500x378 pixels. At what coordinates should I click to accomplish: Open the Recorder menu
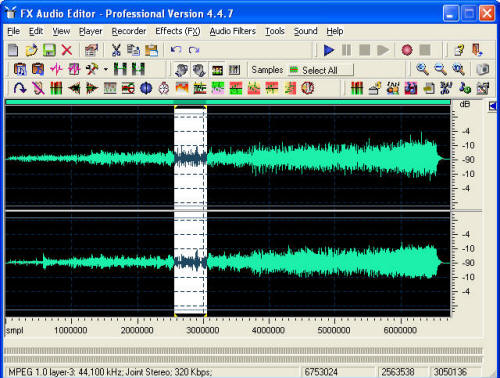tap(129, 31)
